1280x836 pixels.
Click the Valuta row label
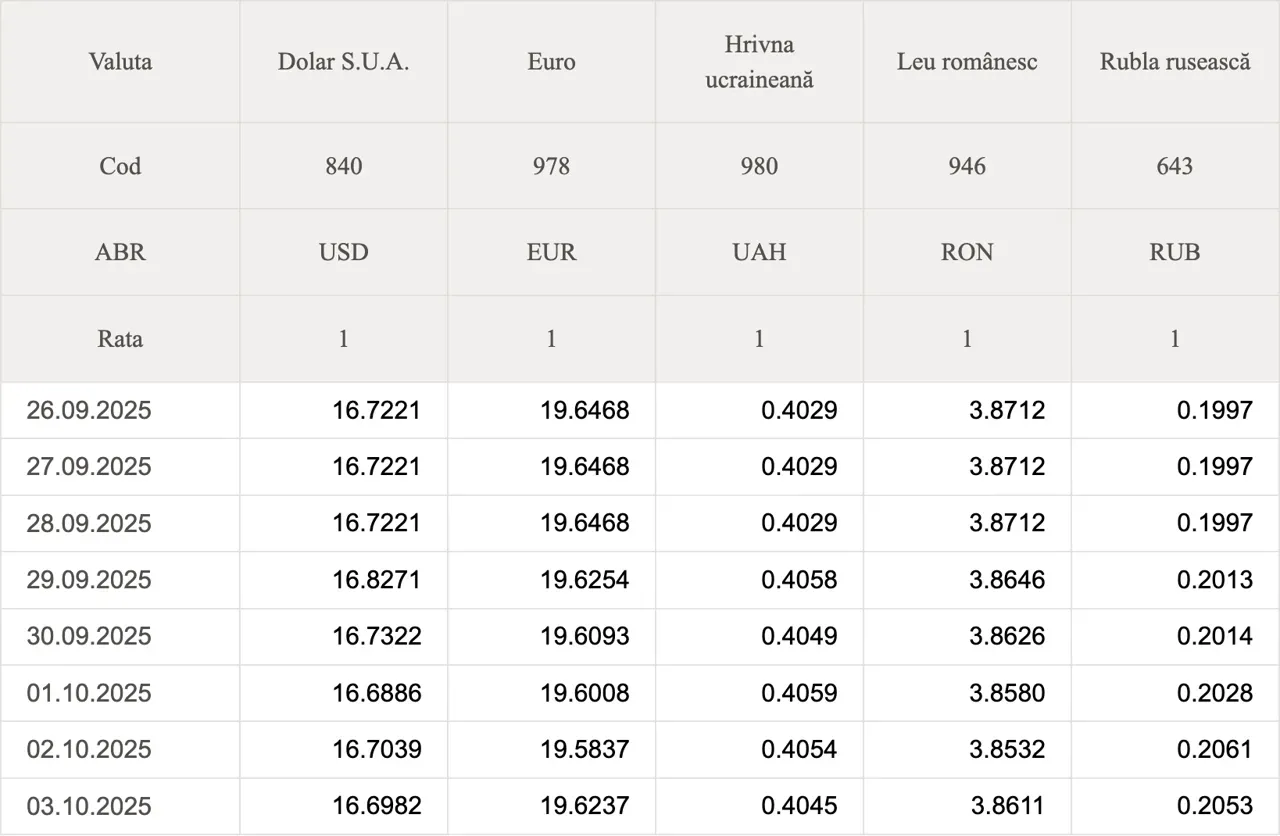click(x=120, y=62)
